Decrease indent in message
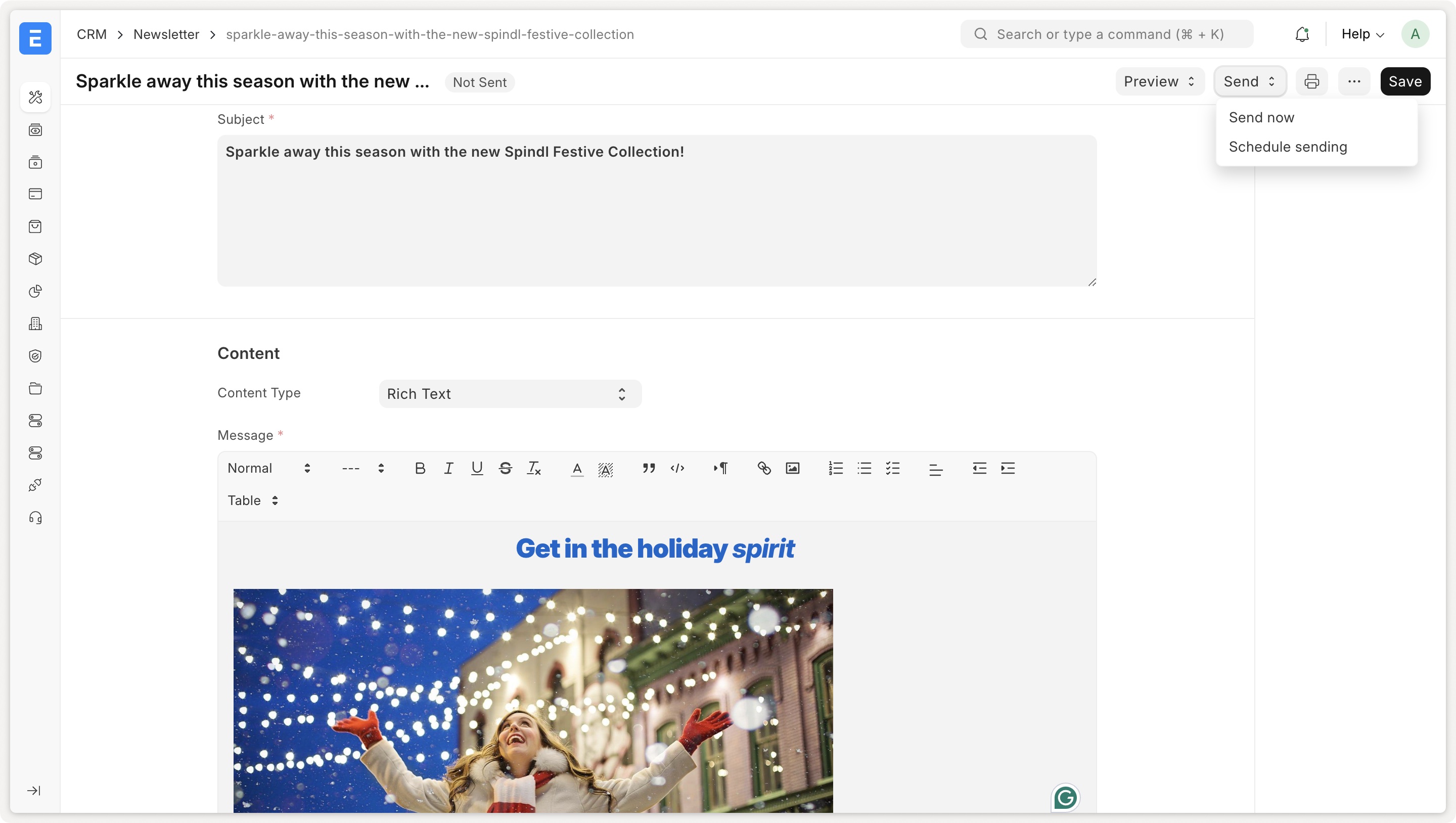The width and height of the screenshot is (1456, 823). (x=980, y=468)
